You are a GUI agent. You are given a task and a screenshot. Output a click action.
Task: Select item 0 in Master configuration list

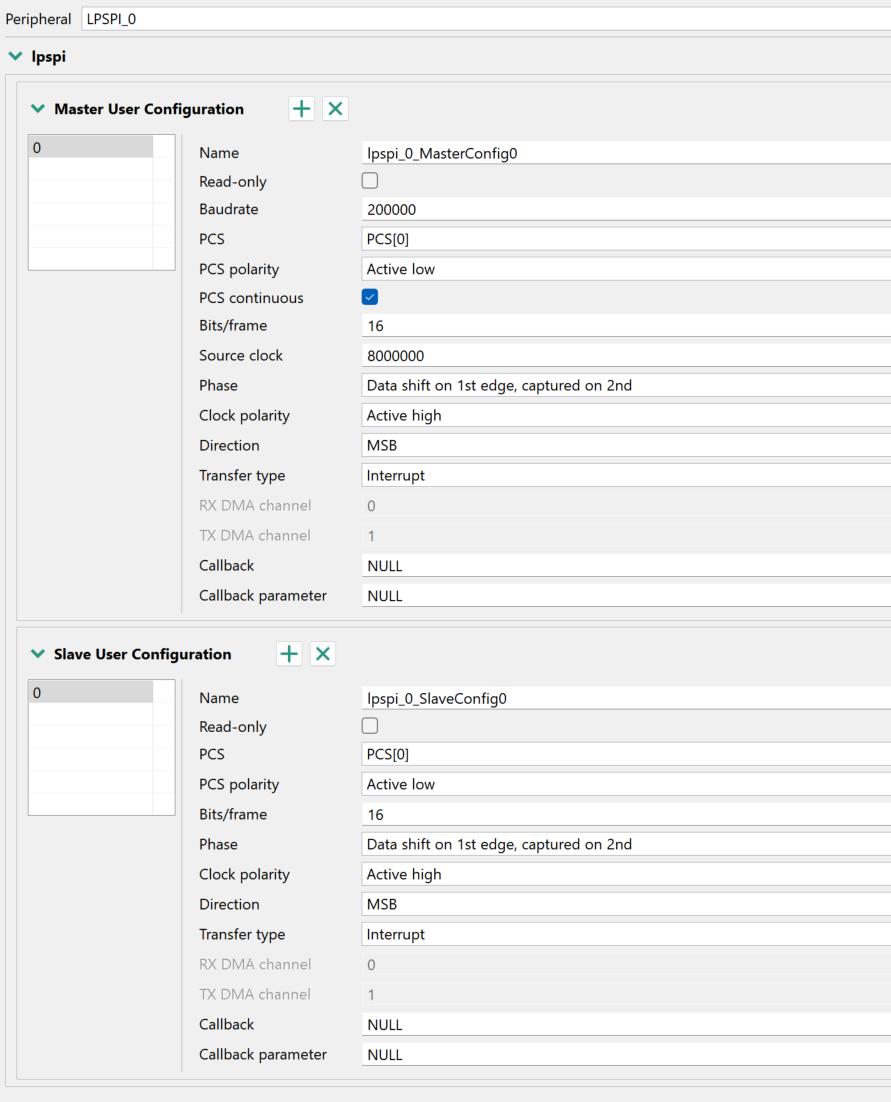[x=90, y=148]
